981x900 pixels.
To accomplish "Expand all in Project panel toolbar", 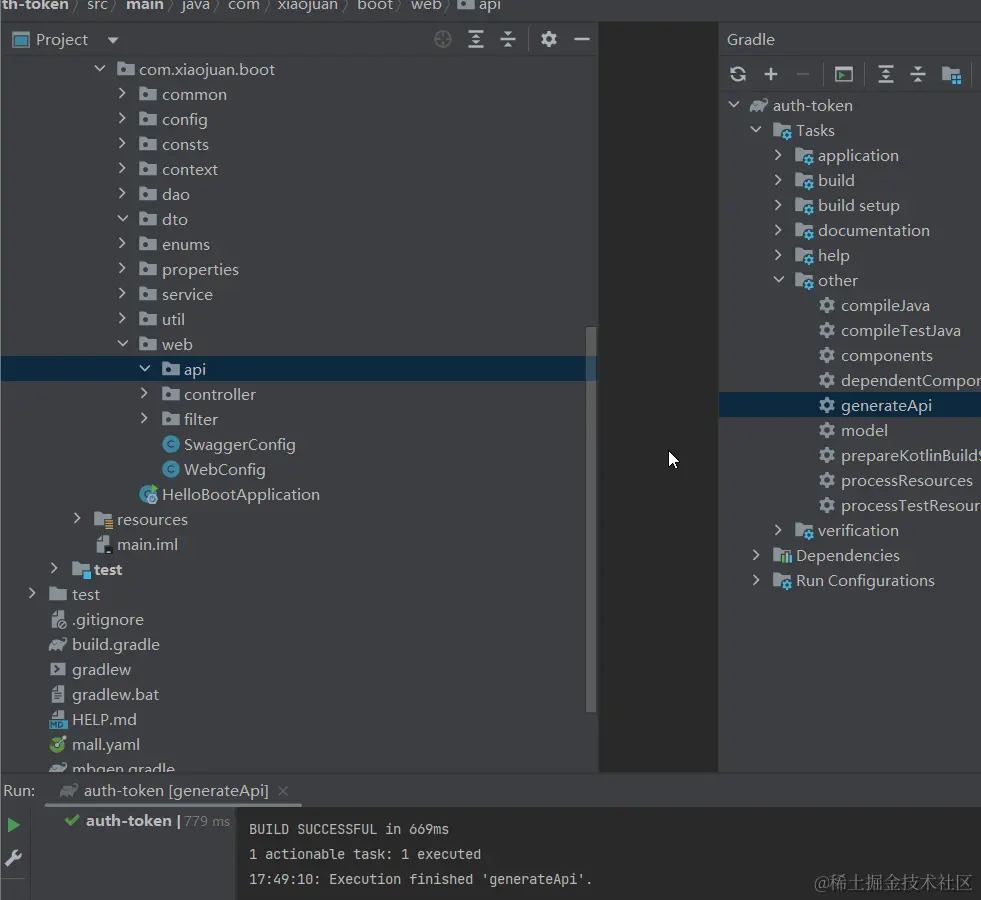I will tap(475, 39).
